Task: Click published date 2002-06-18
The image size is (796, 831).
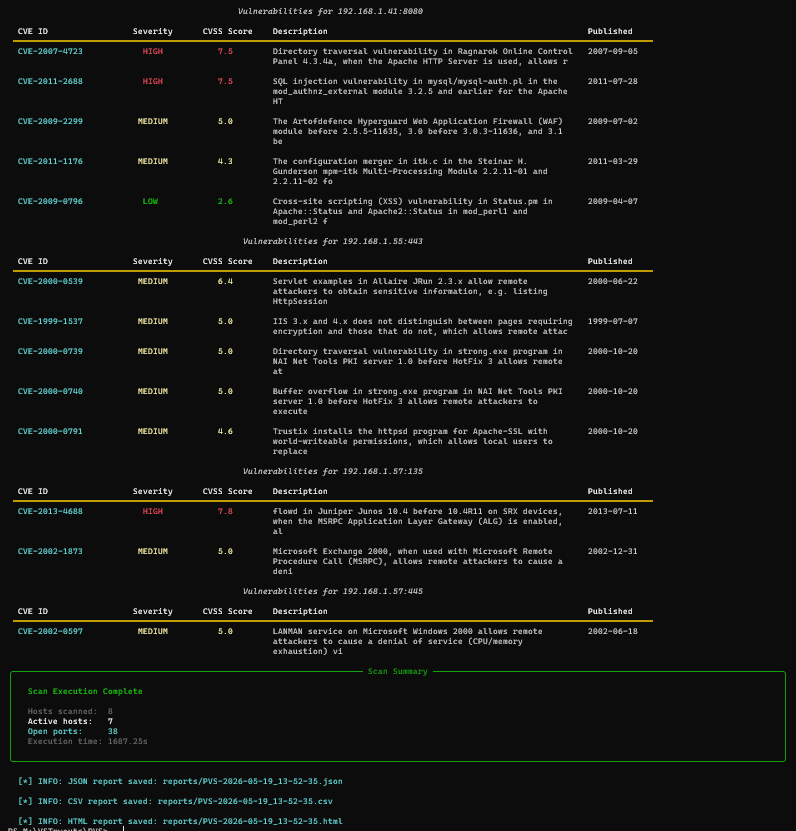Action: (x=613, y=631)
